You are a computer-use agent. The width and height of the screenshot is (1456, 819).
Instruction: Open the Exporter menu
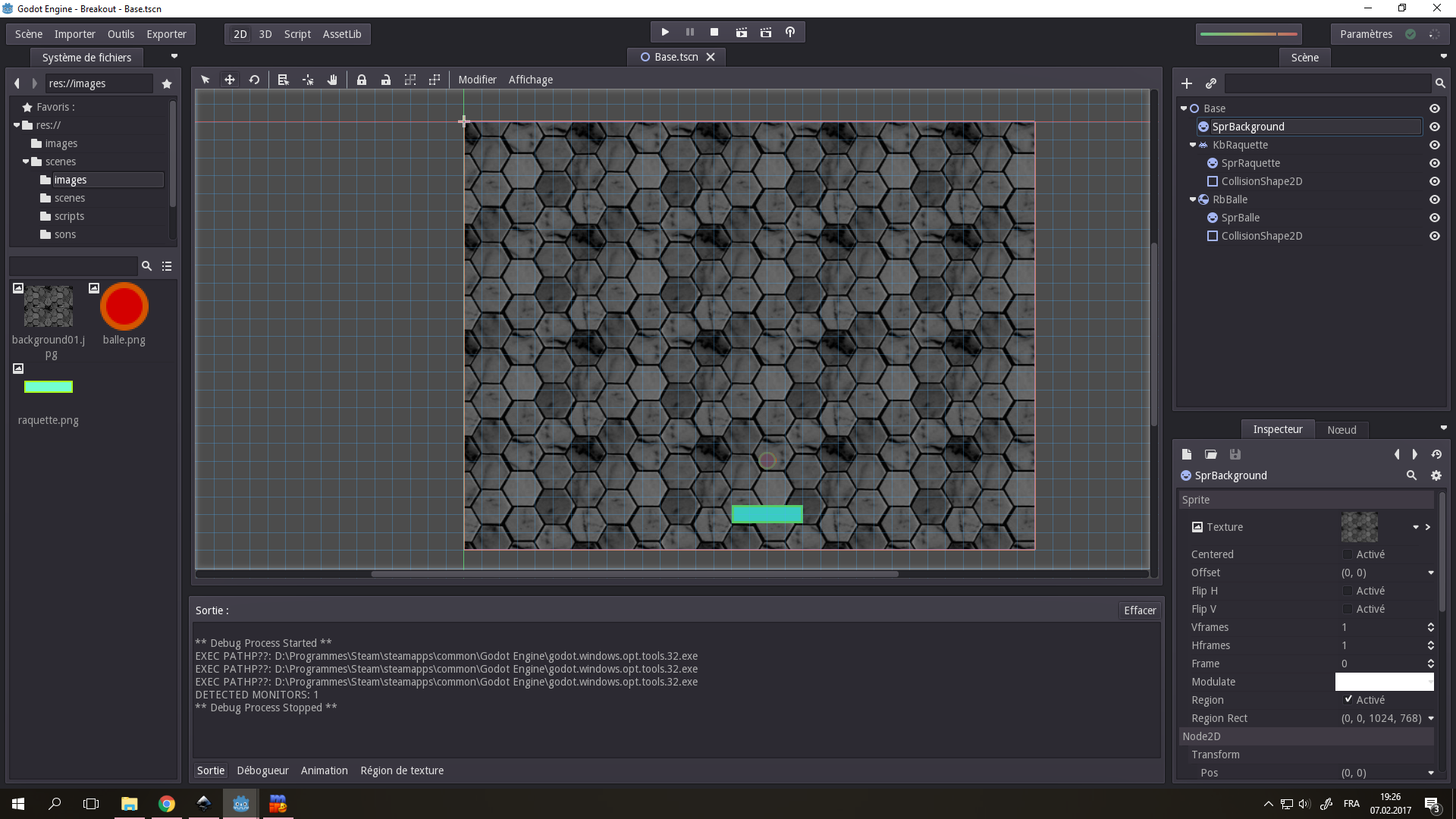(166, 34)
